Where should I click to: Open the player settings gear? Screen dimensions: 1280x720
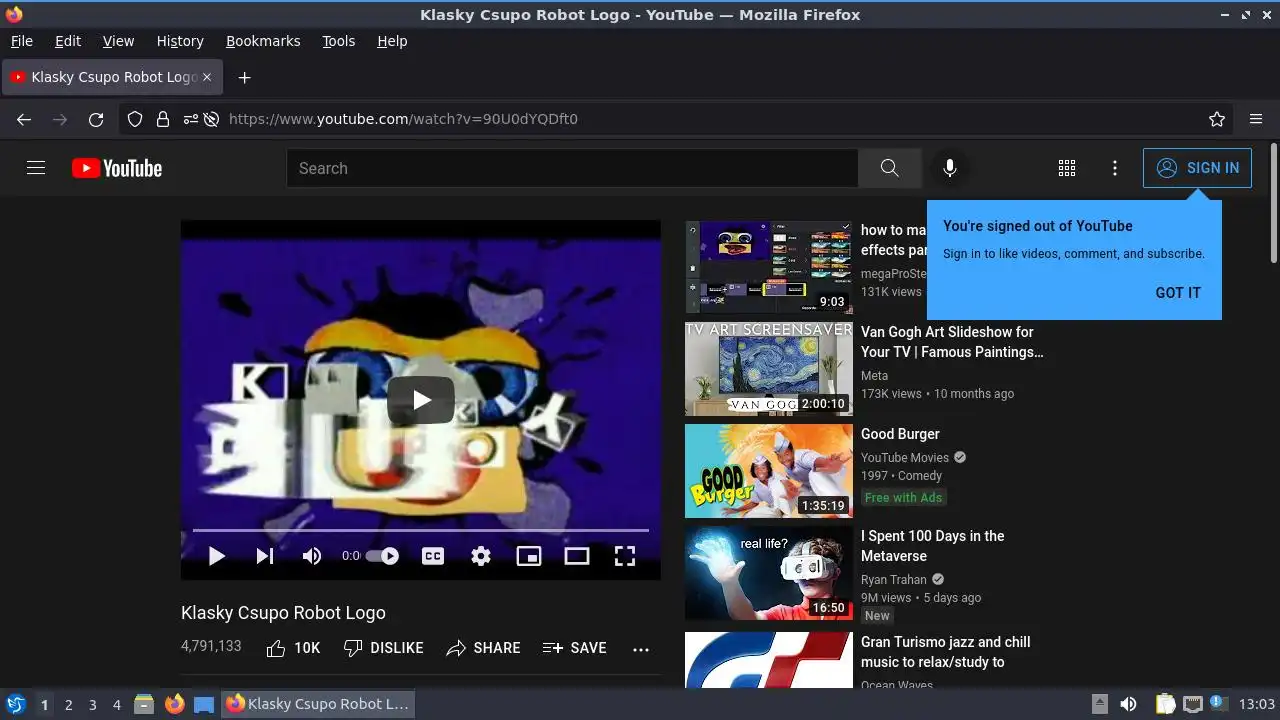[x=481, y=556]
